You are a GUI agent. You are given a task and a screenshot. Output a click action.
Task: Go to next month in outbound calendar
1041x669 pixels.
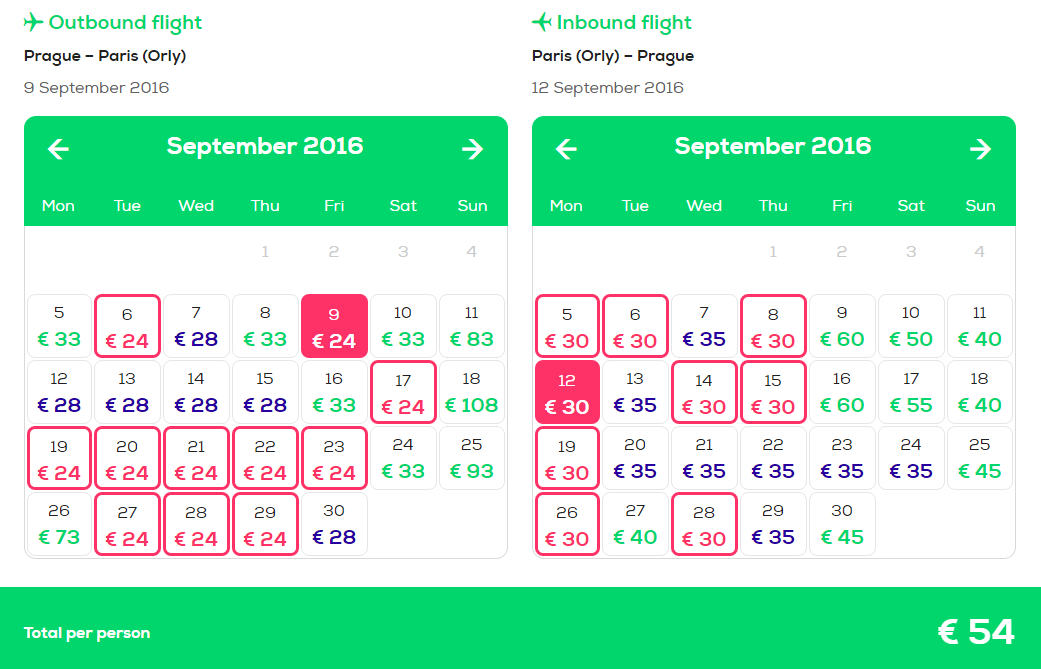click(x=473, y=149)
